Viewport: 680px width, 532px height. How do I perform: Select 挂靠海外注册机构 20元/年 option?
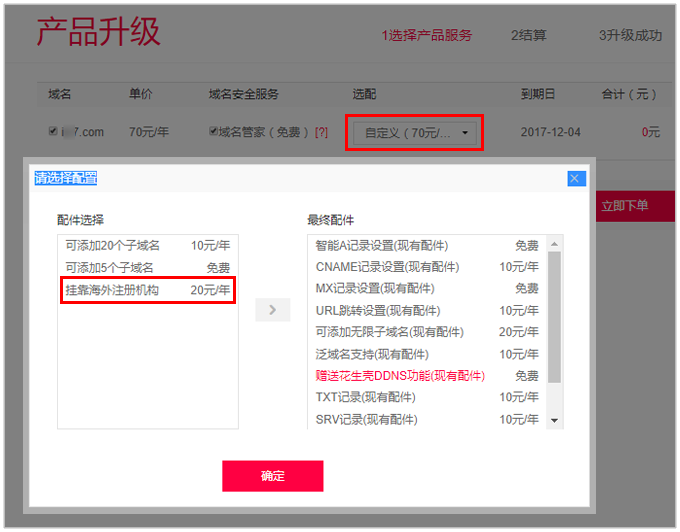tap(147, 290)
